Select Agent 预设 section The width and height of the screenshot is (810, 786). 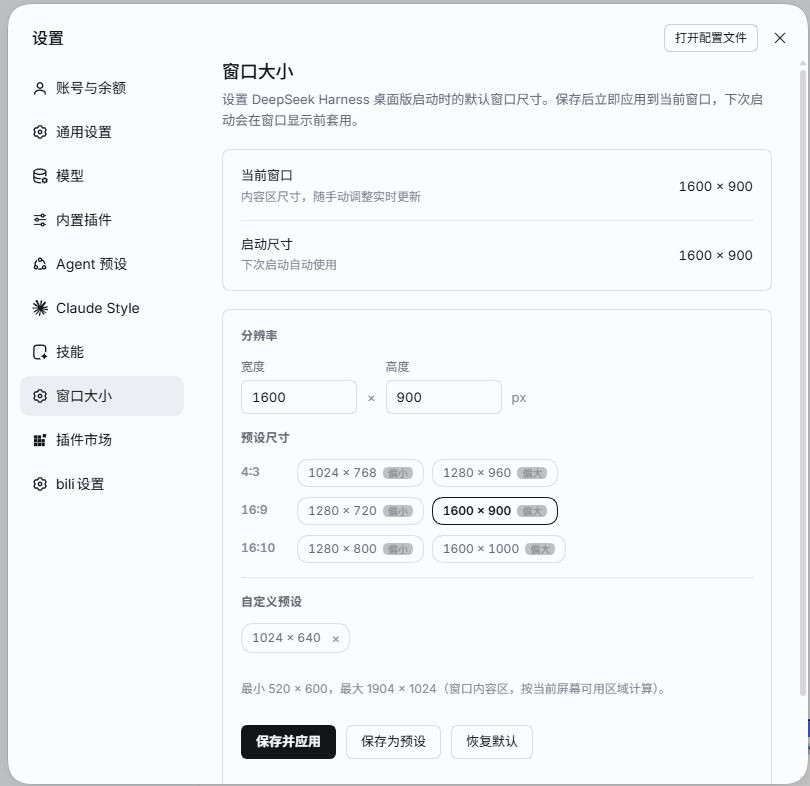[x=102, y=264]
